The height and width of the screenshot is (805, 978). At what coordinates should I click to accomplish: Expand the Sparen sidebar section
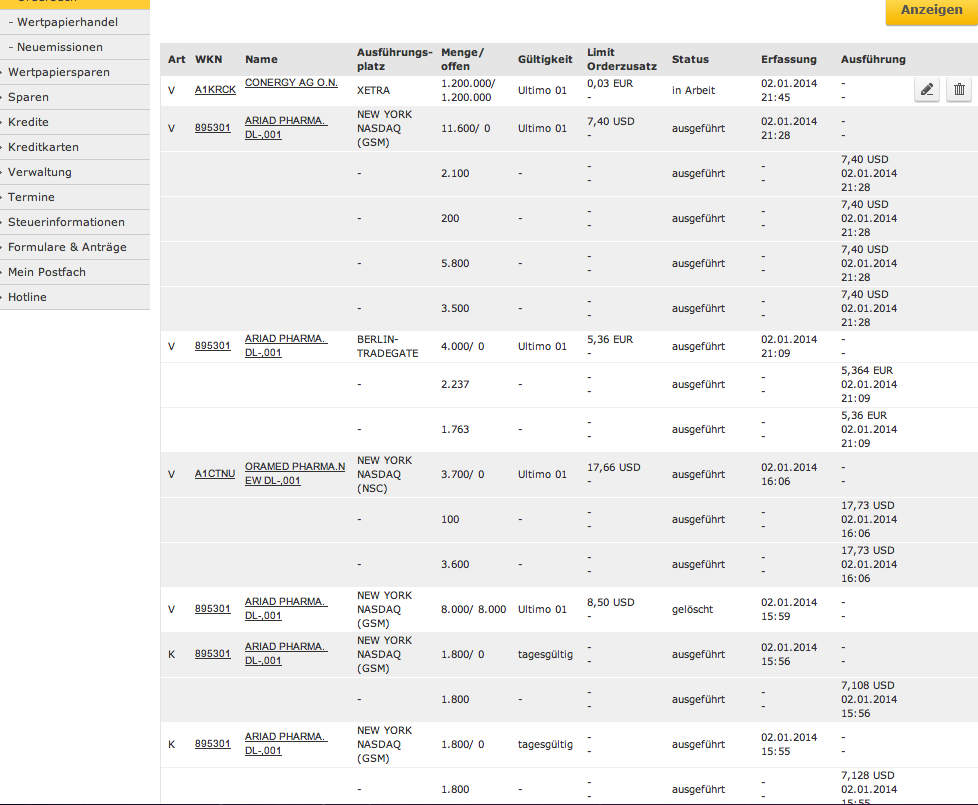point(28,97)
